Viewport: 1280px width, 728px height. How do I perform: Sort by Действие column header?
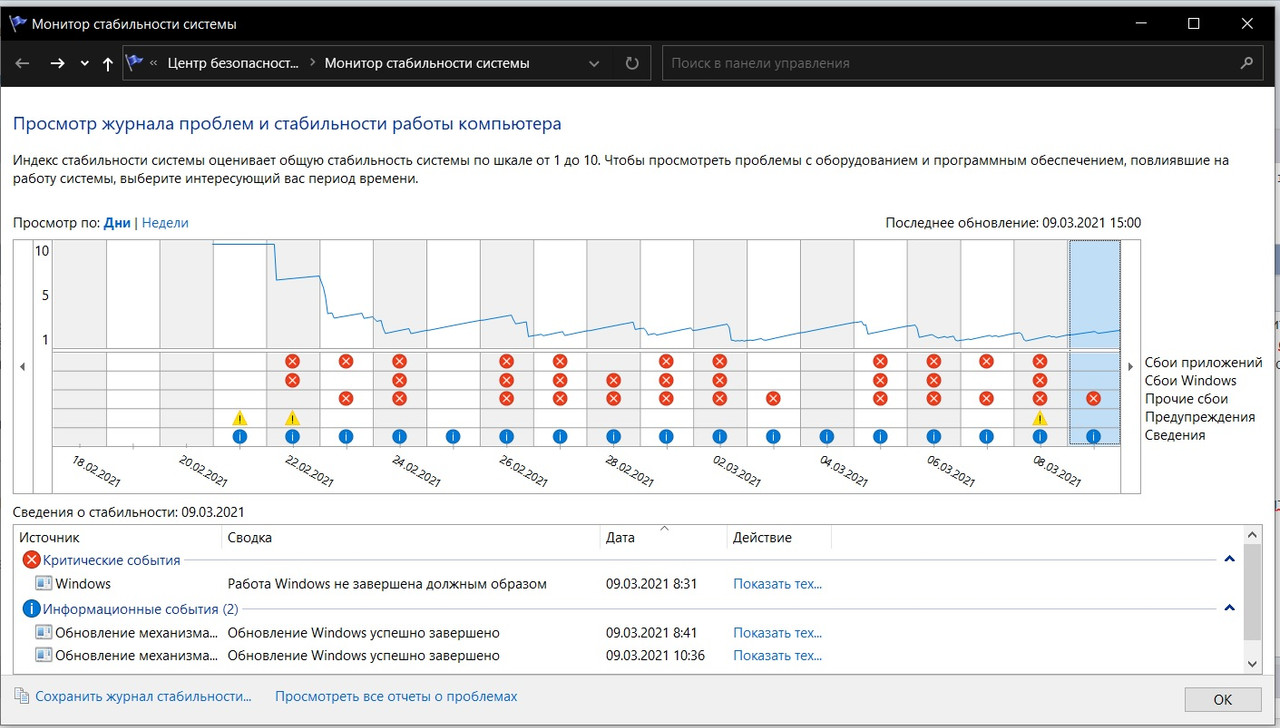(x=779, y=538)
